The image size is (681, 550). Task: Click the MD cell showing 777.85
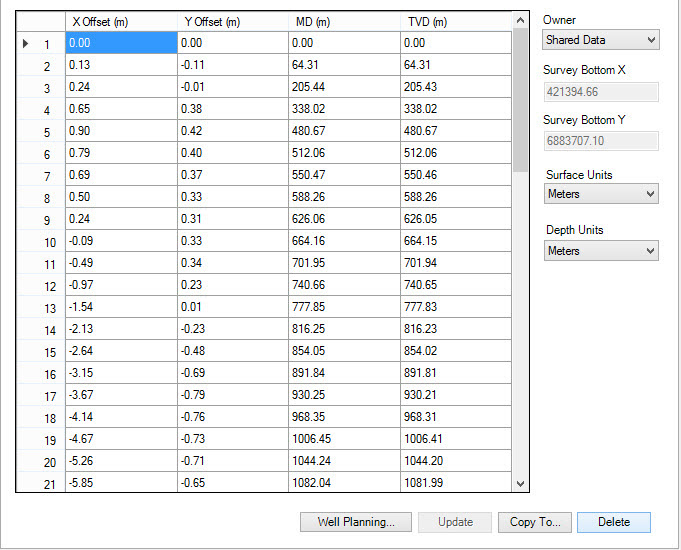pyautogui.click(x=344, y=307)
